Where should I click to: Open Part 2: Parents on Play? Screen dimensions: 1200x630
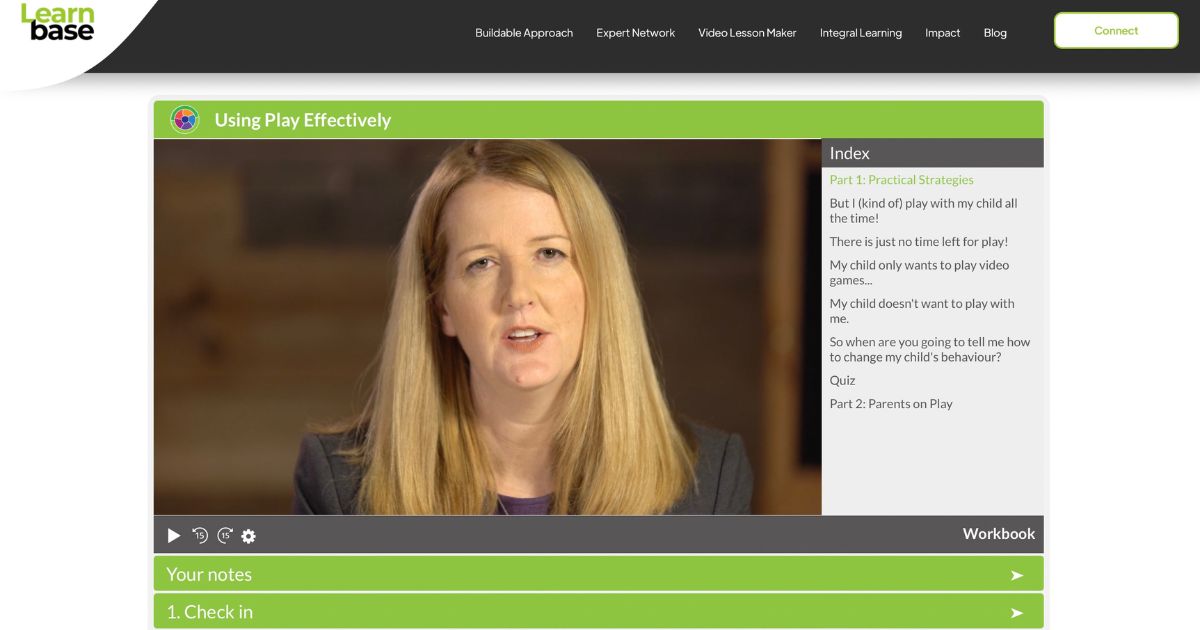coord(890,404)
